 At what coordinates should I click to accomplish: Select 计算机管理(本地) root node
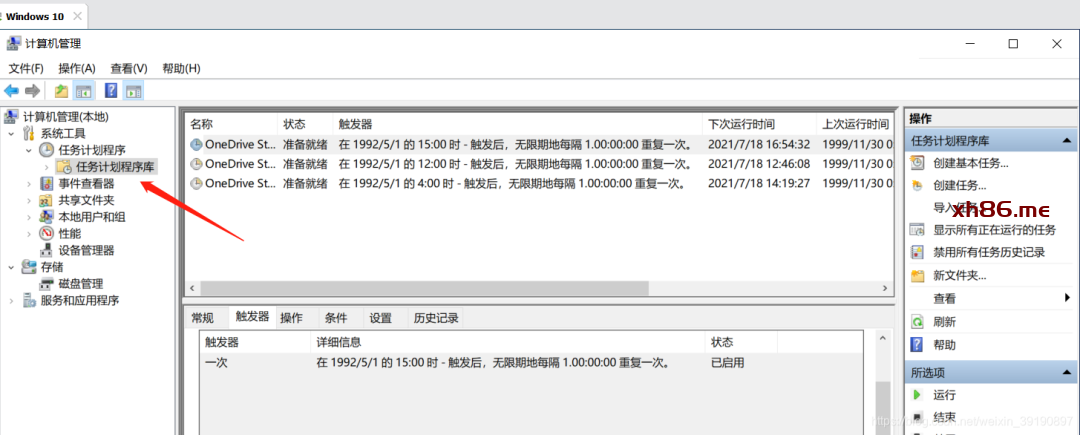click(66, 117)
